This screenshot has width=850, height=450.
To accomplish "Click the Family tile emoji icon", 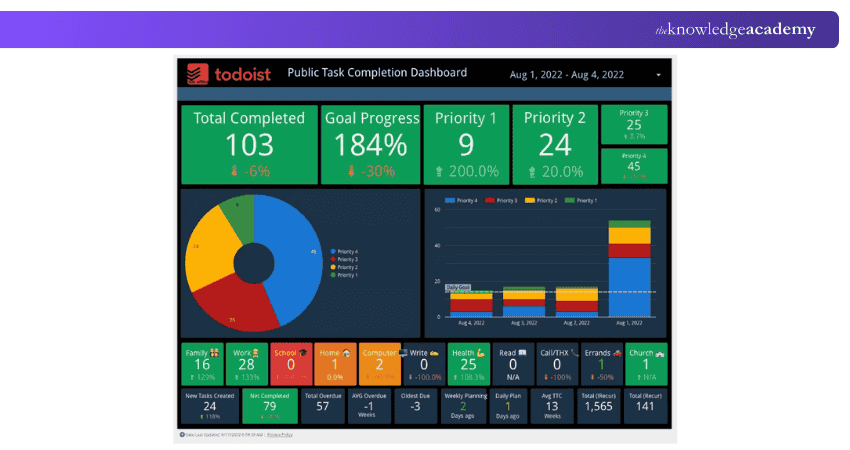I will click(x=215, y=353).
